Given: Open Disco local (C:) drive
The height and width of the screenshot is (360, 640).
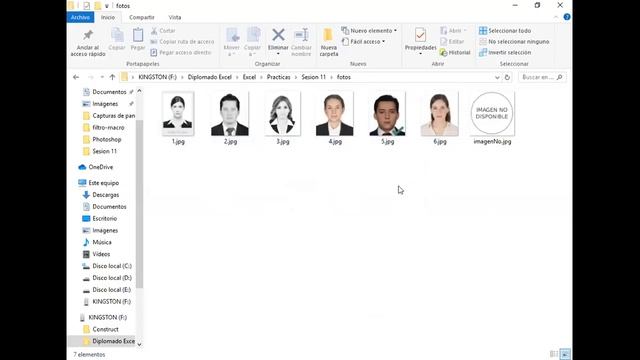Looking at the screenshot, I should 107,266.
